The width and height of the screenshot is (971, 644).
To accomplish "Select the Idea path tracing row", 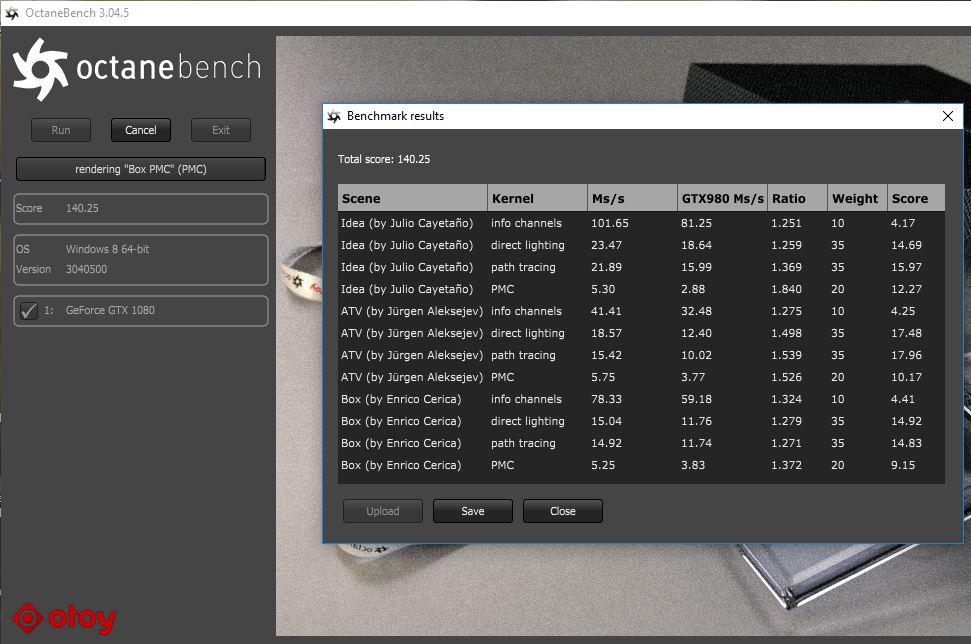I will tap(642, 267).
